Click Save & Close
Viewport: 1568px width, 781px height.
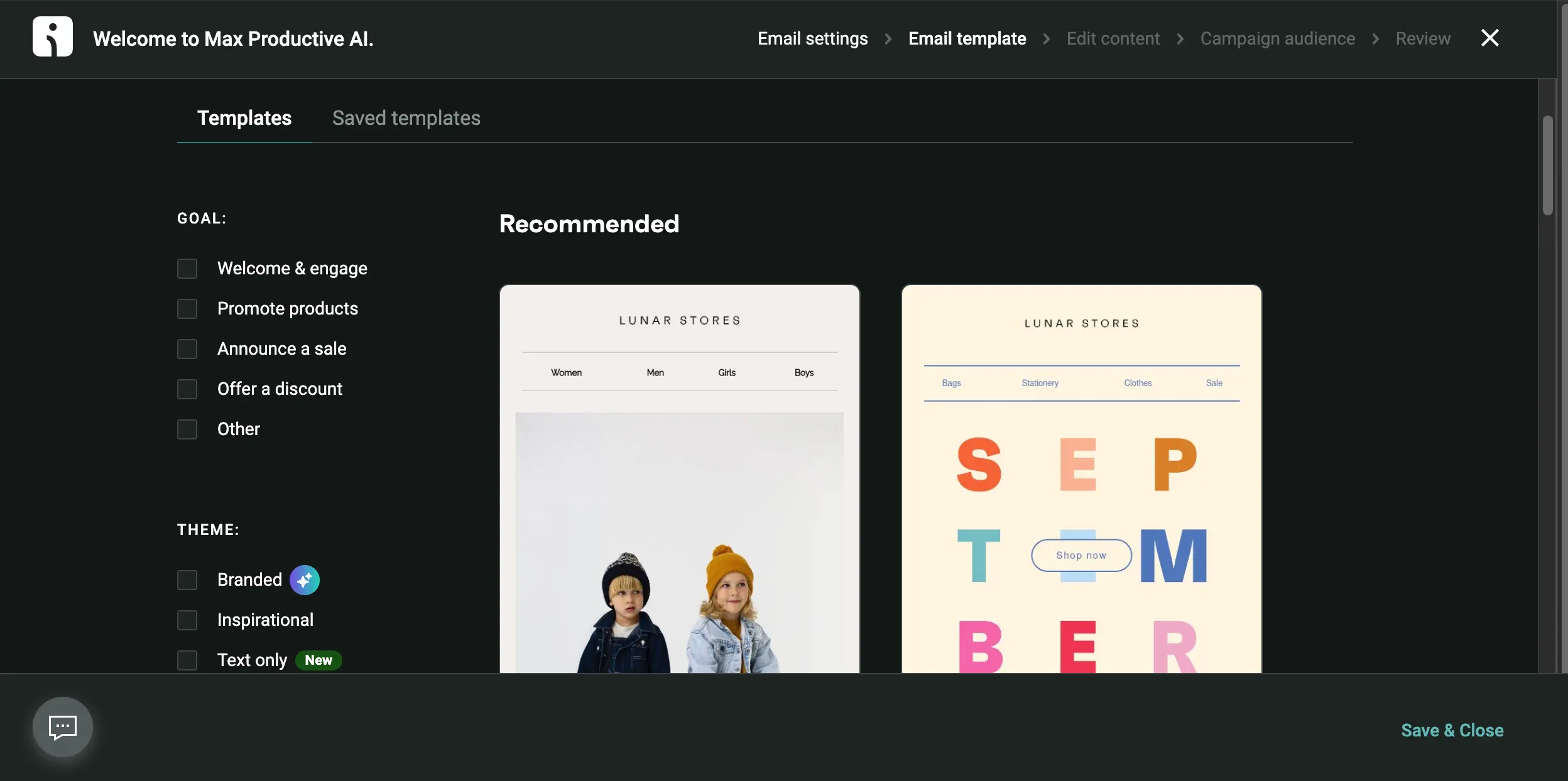1452,730
